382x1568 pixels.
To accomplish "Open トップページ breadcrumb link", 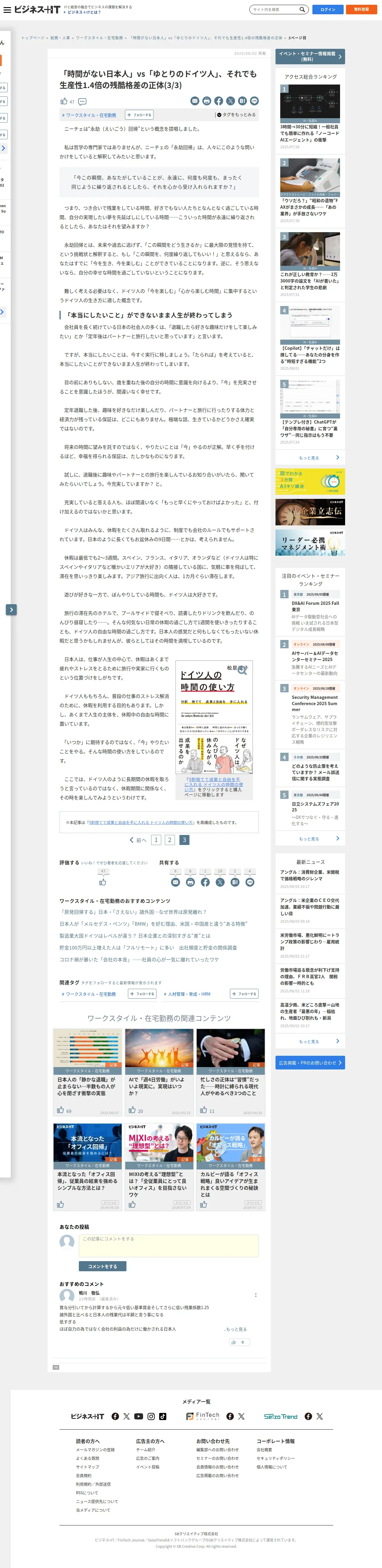I will tap(33, 38).
